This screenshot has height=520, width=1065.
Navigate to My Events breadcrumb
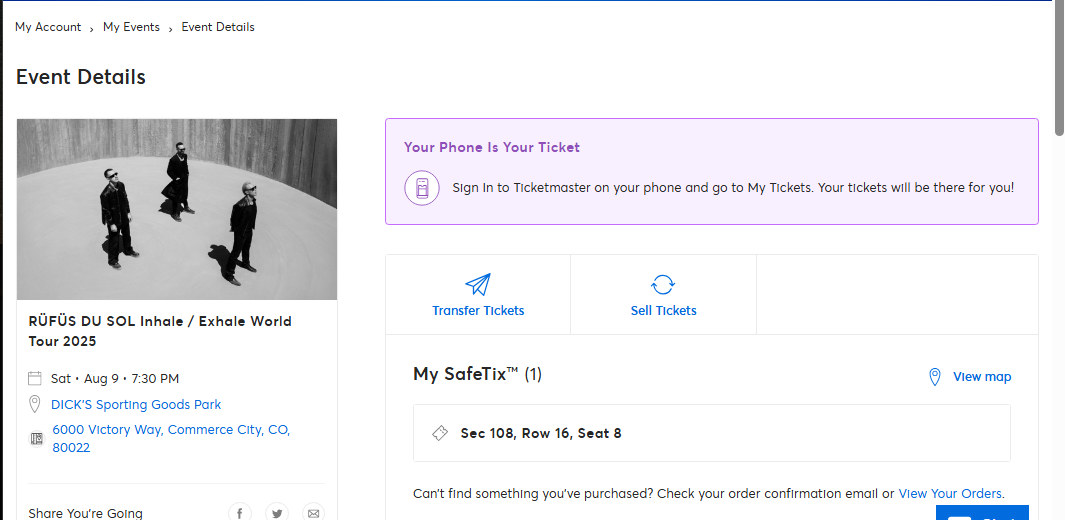point(131,27)
